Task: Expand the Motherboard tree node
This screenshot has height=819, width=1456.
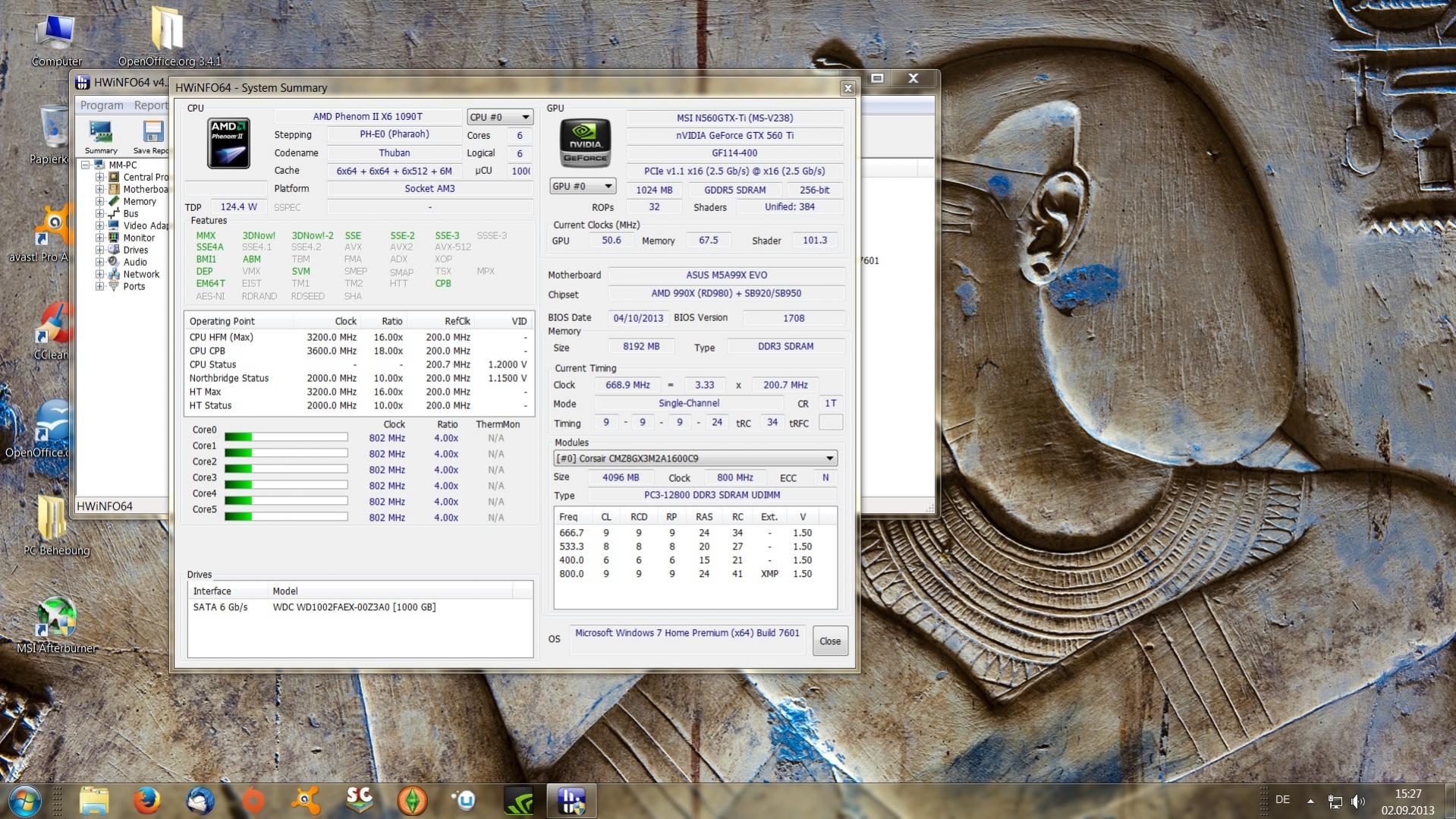Action: (x=99, y=189)
